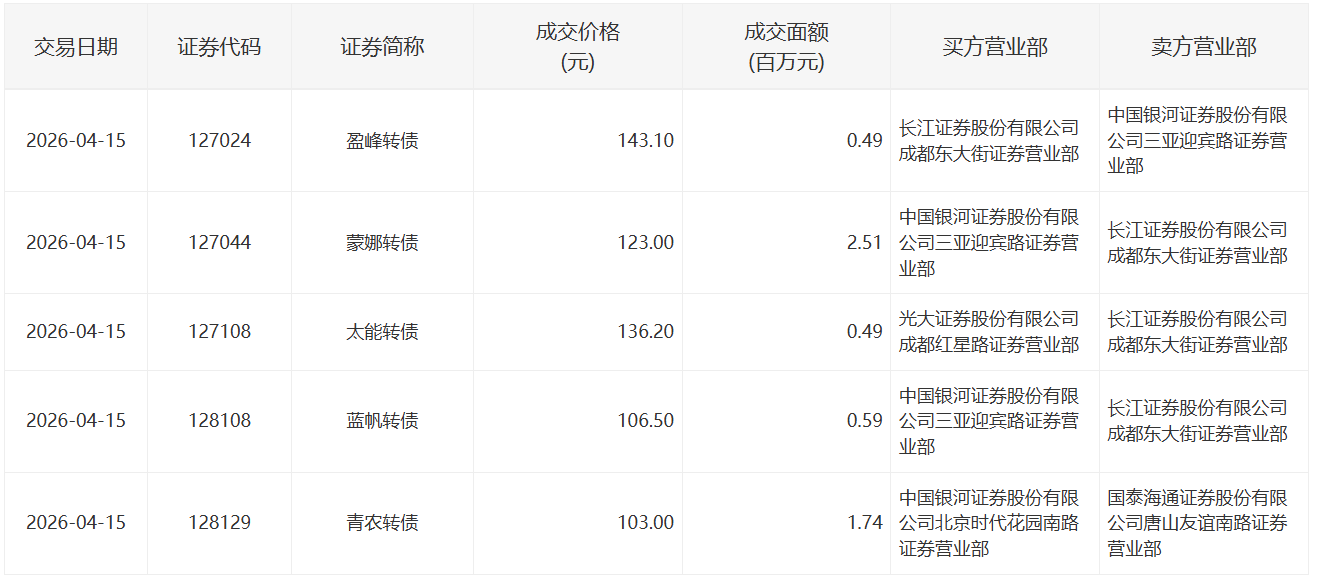Click the 青农转债 buyer branch cell
The height and width of the screenshot is (582, 1317).
[x=989, y=523]
